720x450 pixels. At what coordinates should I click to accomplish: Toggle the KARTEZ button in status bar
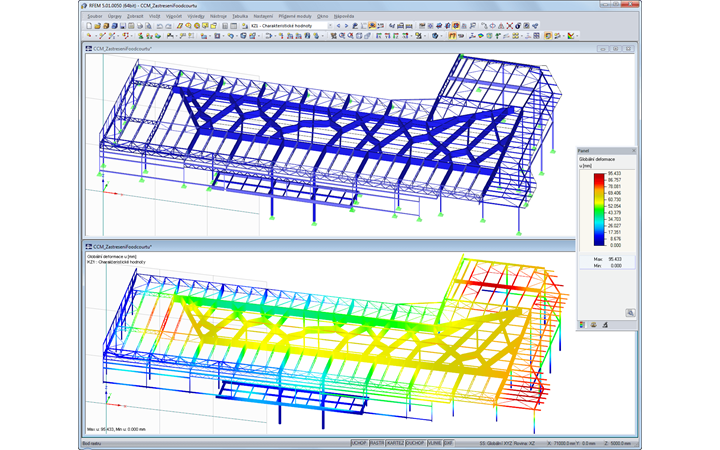click(x=395, y=443)
